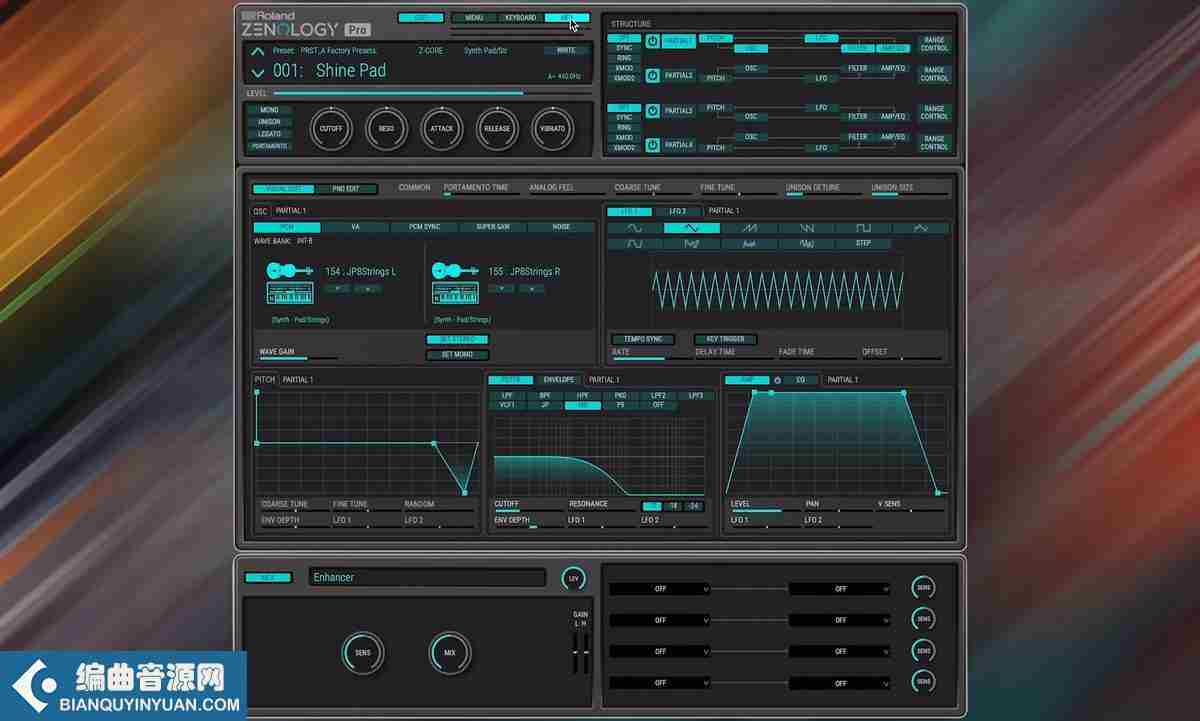Click RANGE CONTROL for PARTIAL1
This screenshot has width=1200, height=721.
[x=934, y=44]
